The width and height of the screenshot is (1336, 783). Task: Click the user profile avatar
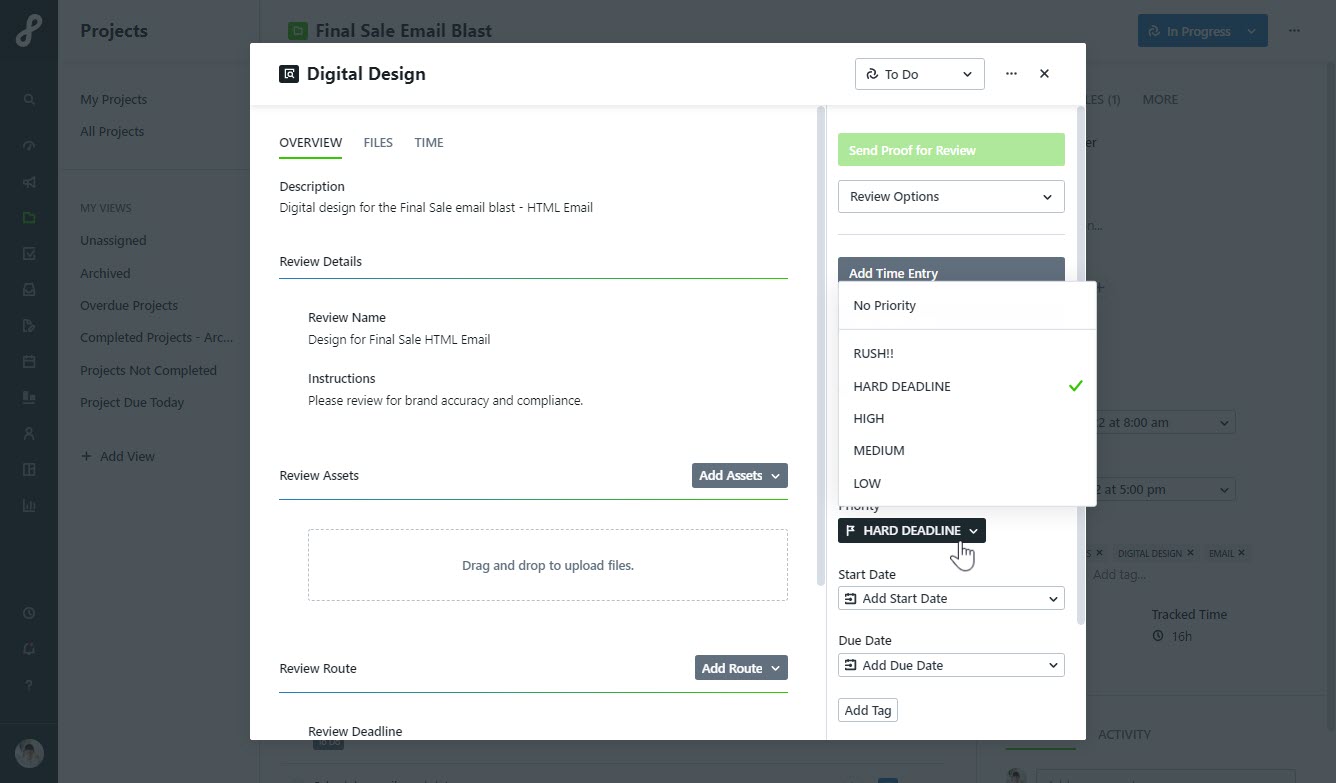[29, 753]
